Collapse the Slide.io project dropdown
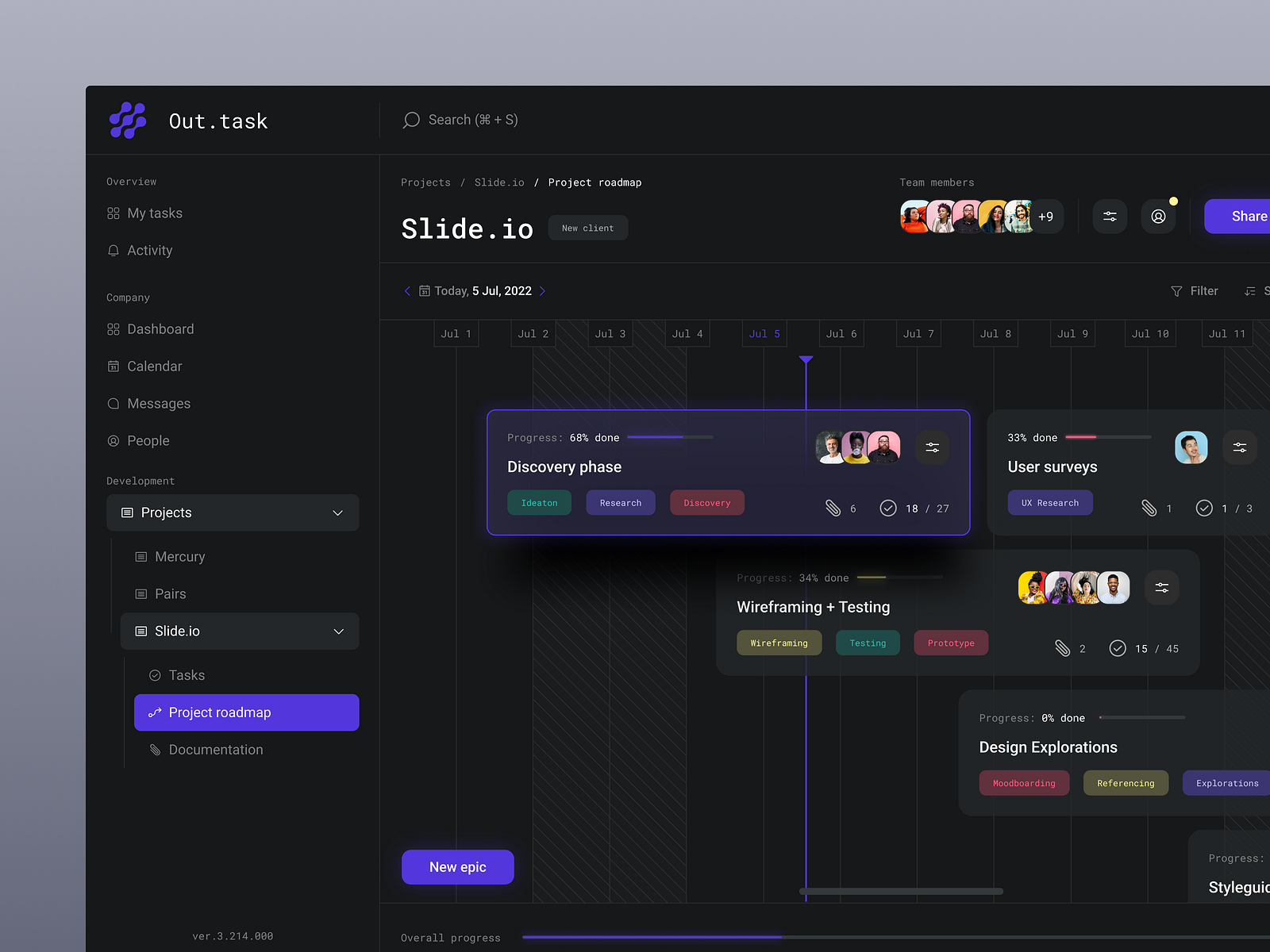 click(339, 631)
